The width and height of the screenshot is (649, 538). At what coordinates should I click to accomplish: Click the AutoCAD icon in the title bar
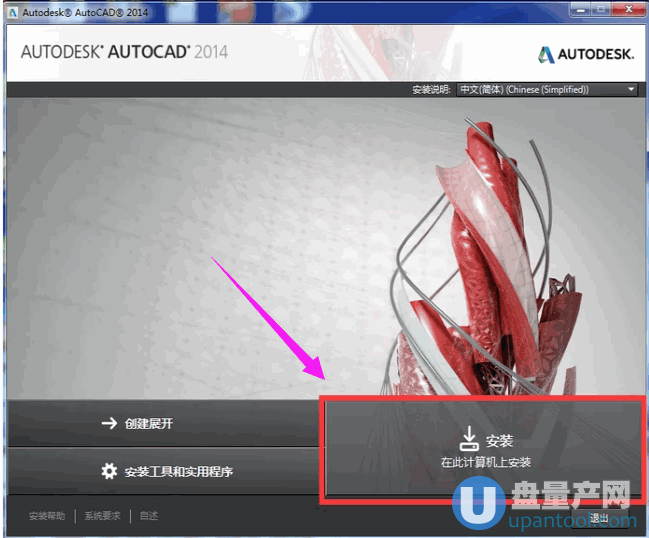pos(13,12)
